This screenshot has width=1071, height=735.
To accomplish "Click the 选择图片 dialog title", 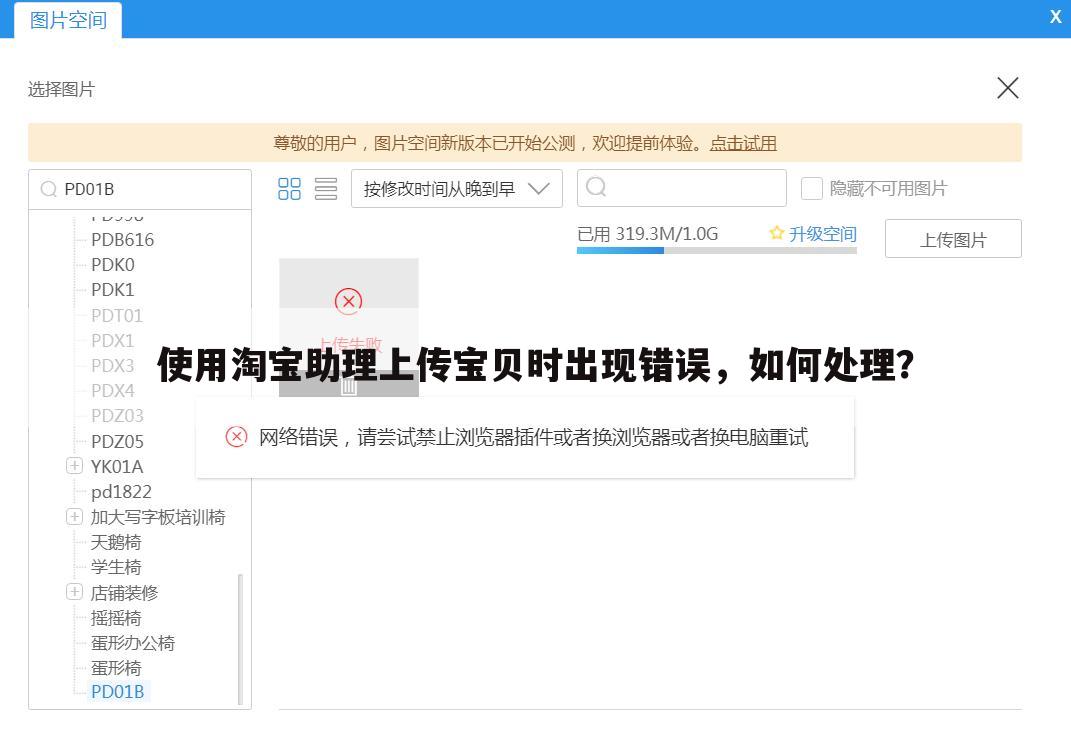I will pos(61,89).
